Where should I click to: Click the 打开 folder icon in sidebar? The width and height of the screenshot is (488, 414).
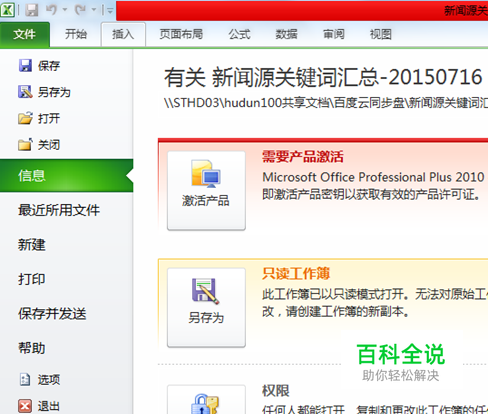[x=25, y=118]
